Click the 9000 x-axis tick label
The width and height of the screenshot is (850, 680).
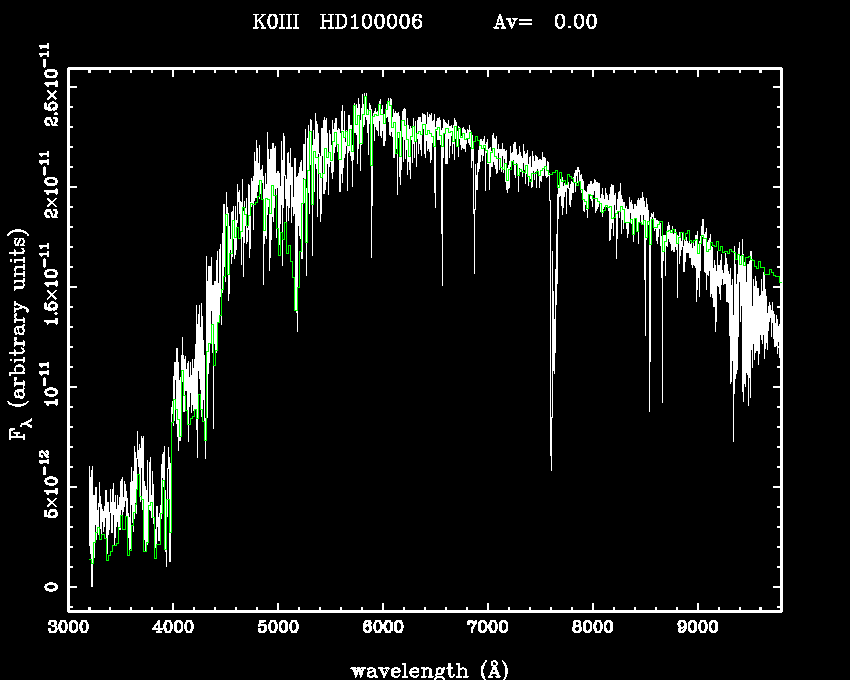pos(697,630)
